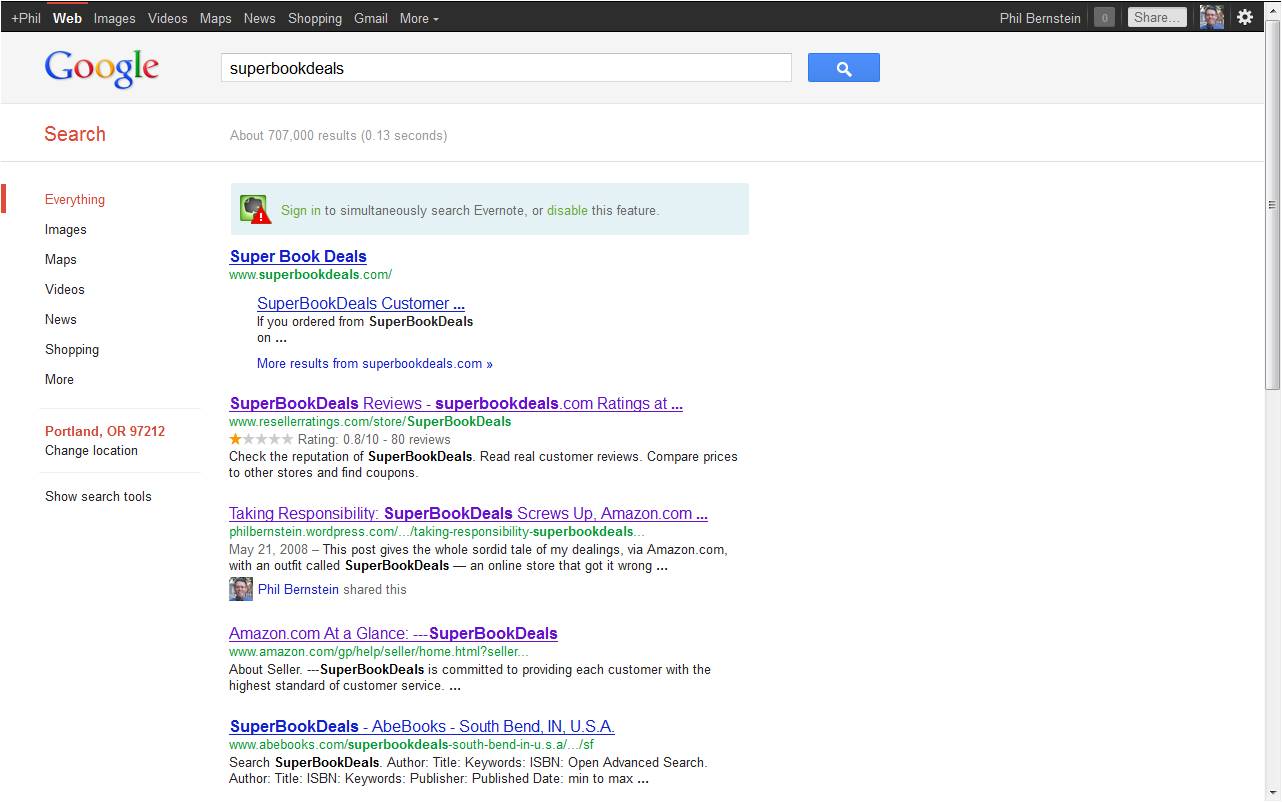Screen dimensions: 1282x802
Task: Open the settings gear icon
Action: point(1245,17)
